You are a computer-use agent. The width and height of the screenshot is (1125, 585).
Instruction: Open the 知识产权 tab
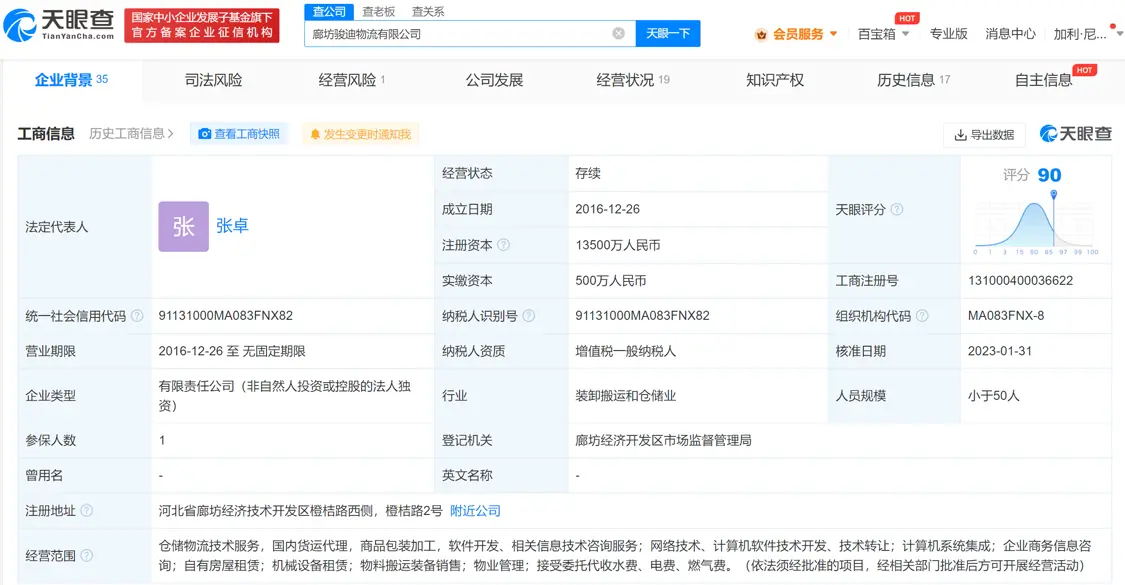pos(774,80)
